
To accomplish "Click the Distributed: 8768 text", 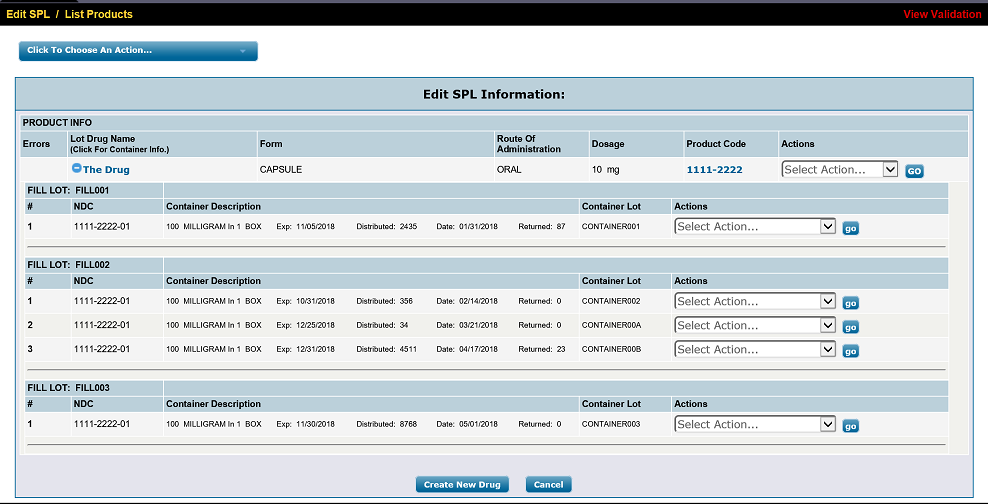I will (x=386, y=424).
